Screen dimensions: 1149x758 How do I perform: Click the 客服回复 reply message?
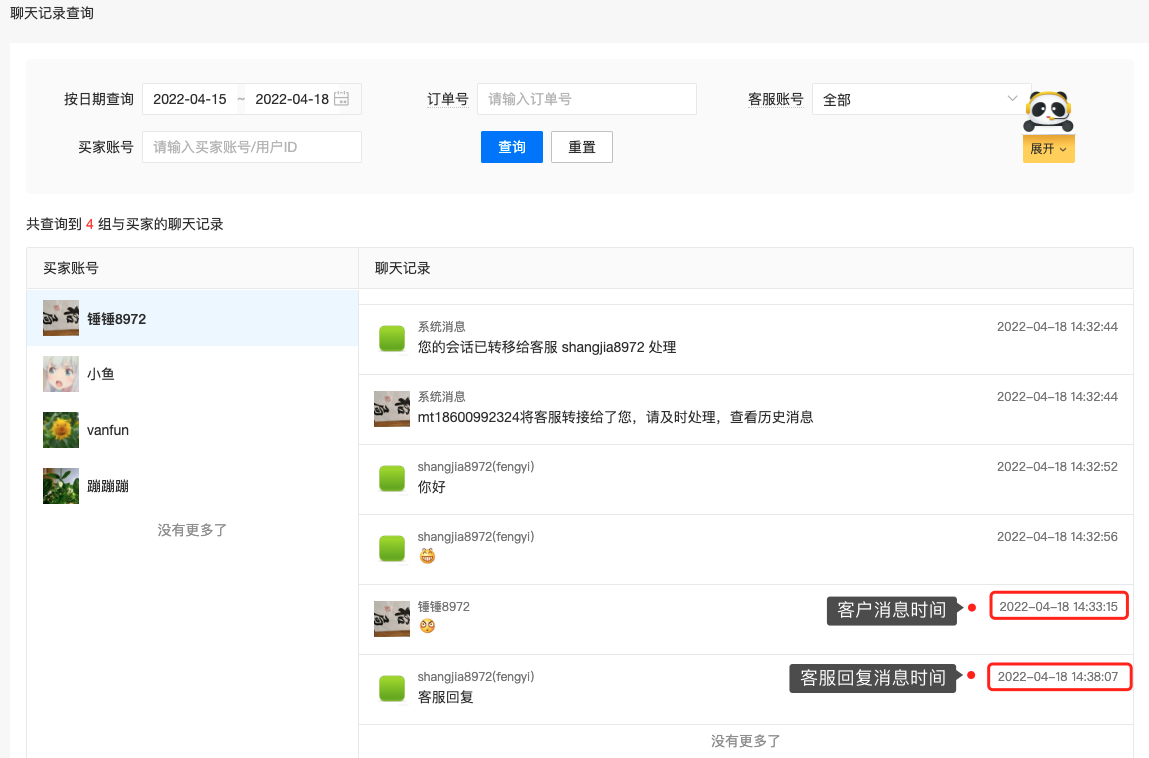[x=446, y=697]
